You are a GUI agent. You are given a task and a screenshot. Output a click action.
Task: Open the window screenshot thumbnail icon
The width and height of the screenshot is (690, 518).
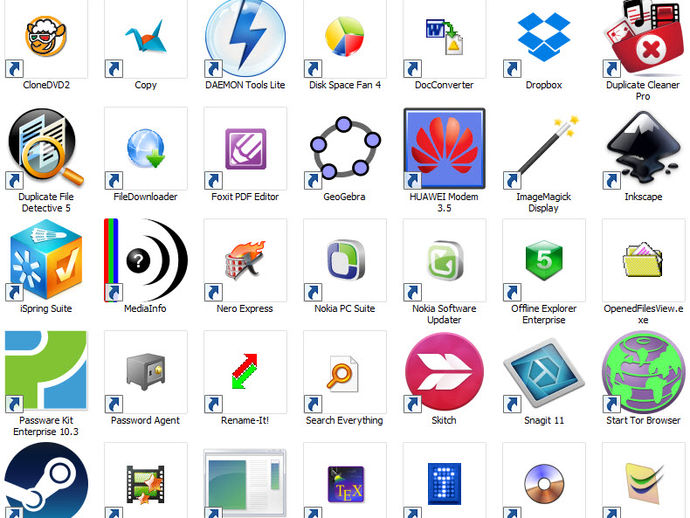click(245, 482)
